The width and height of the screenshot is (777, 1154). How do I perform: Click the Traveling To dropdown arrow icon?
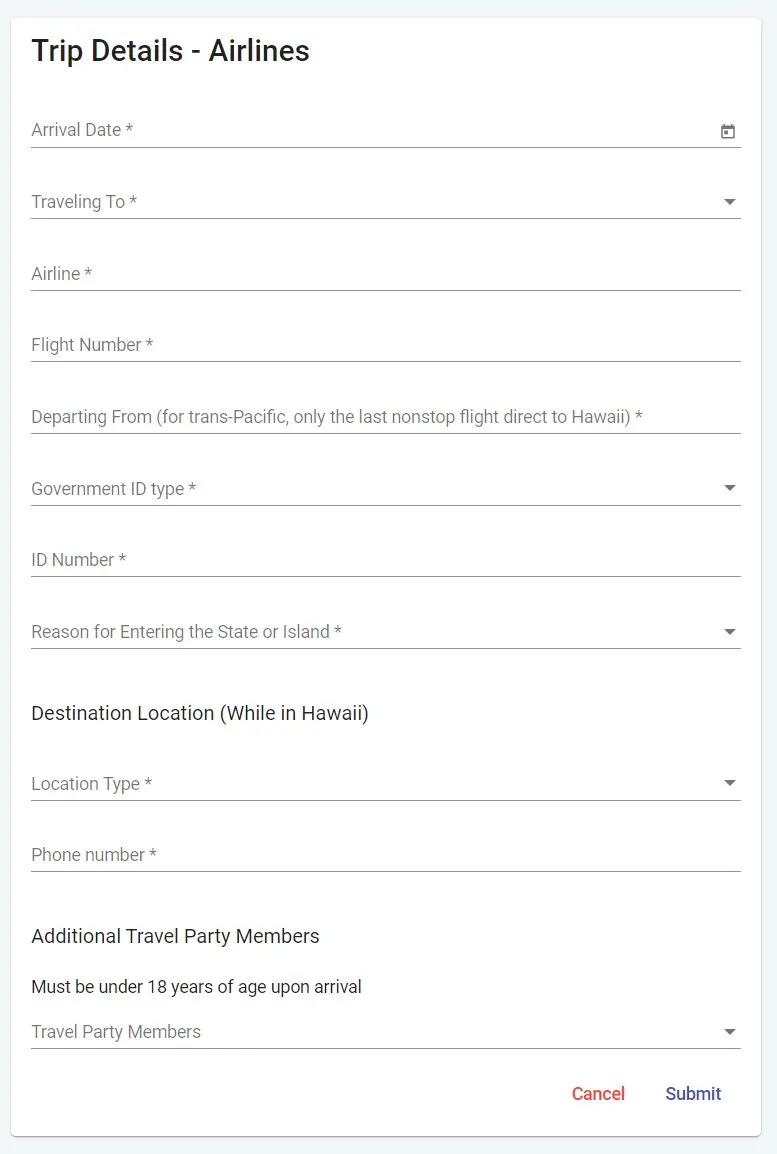pyautogui.click(x=730, y=202)
